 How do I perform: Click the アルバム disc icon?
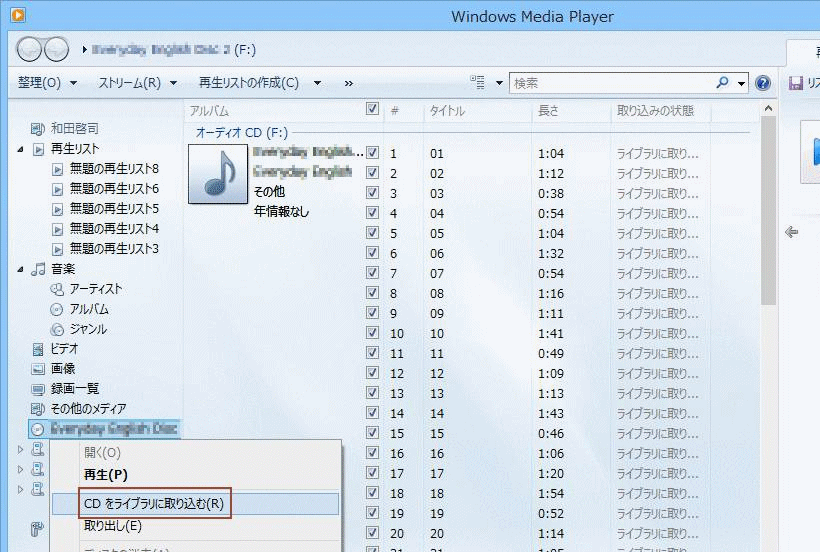coord(56,309)
